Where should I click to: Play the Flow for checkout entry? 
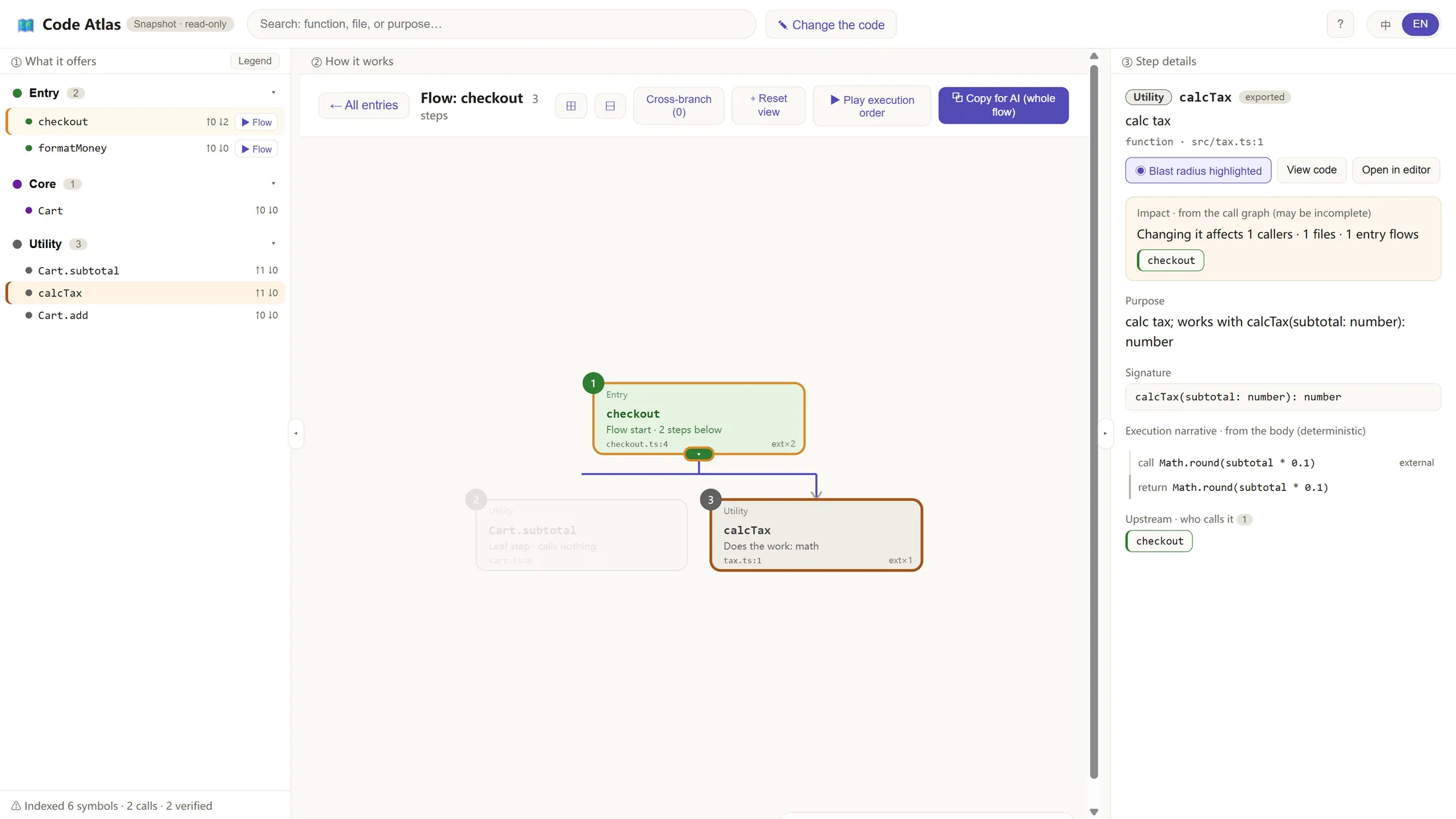[x=257, y=122]
